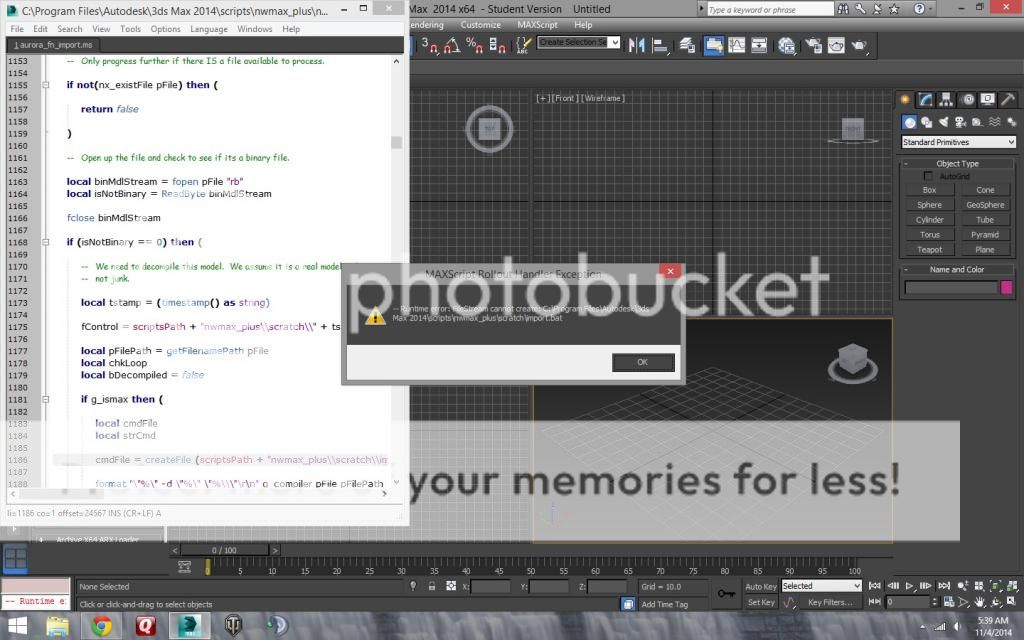1024x640 pixels.
Task: Click the magenta object color swatch
Action: (1007, 287)
